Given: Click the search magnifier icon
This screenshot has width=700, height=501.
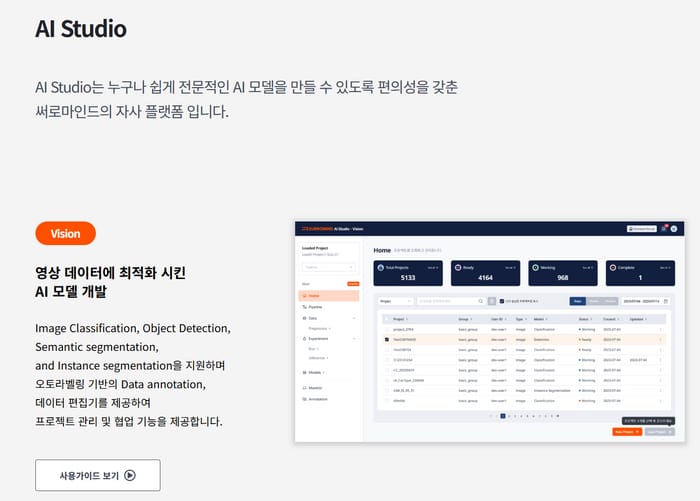Looking at the screenshot, I should coord(481,300).
